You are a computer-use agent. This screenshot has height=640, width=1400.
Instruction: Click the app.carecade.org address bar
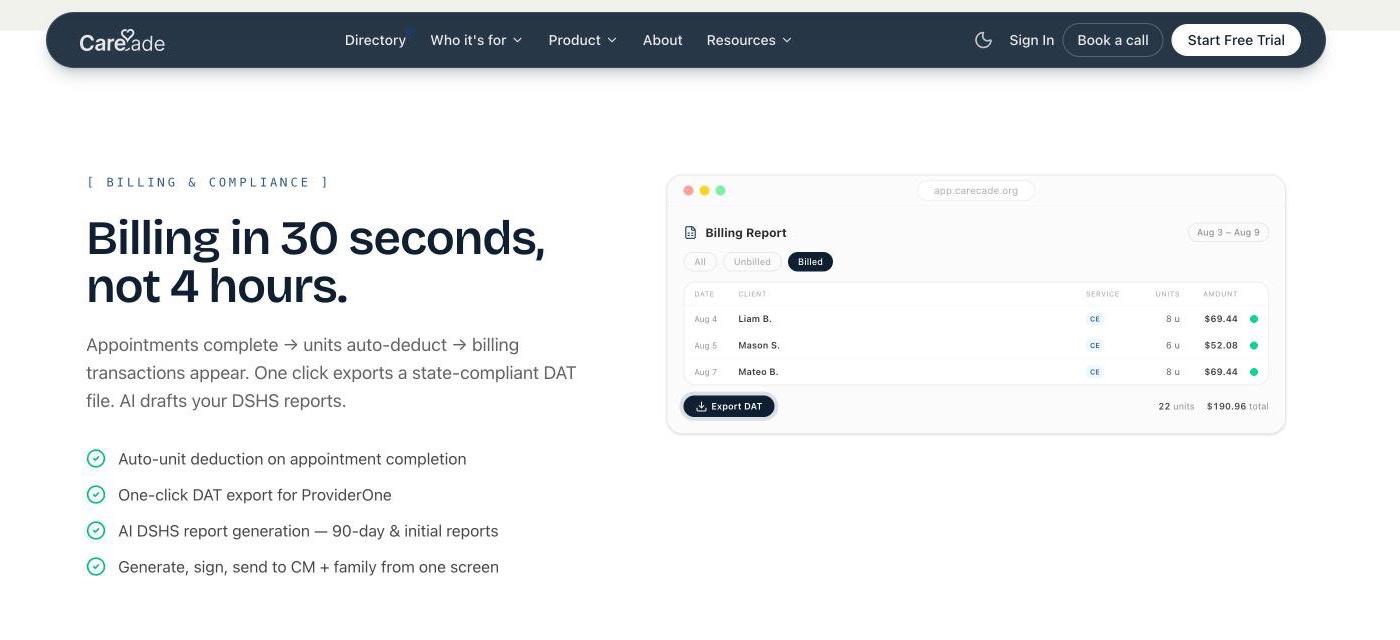tap(976, 190)
